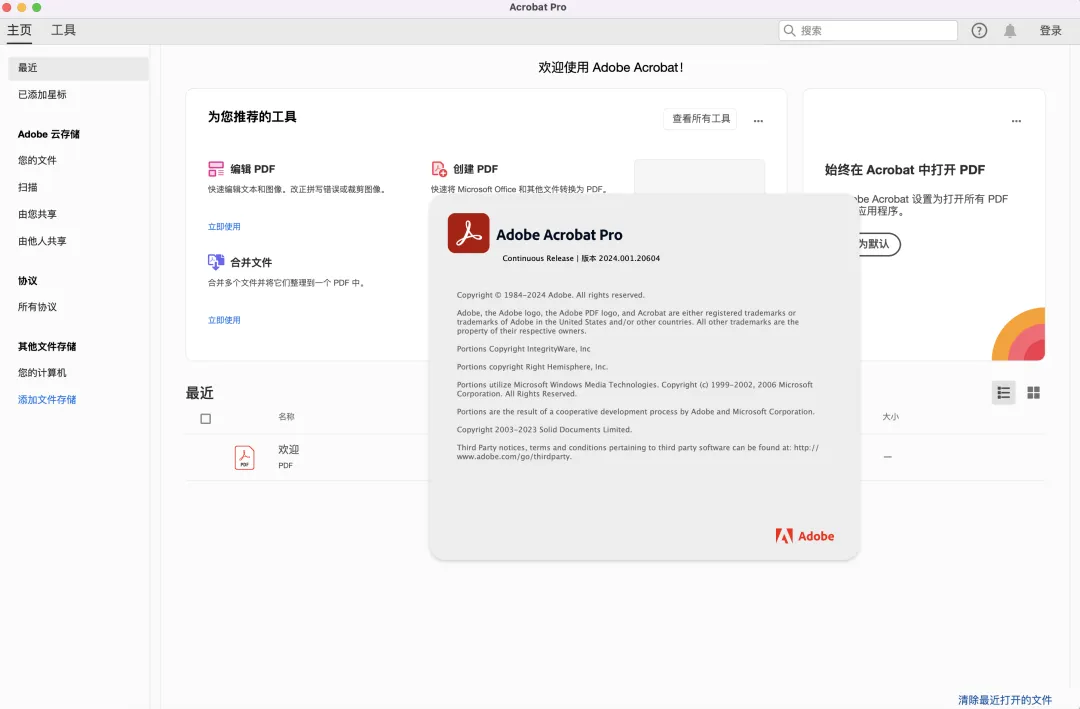The width and height of the screenshot is (1080, 709).
Task: Sort by the 名称 column header
Action: coord(287,416)
